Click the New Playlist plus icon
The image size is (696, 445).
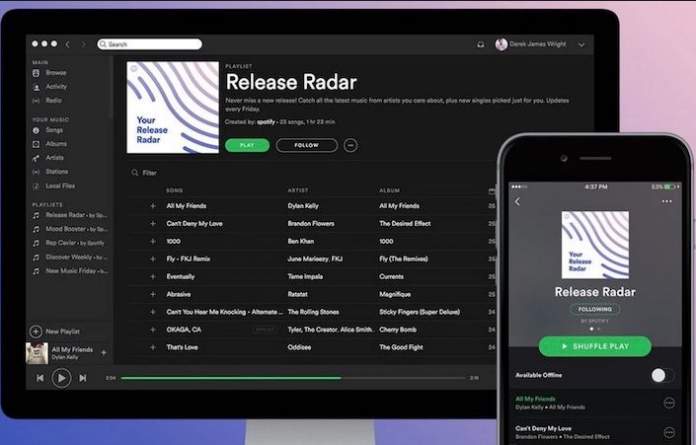tap(36, 331)
